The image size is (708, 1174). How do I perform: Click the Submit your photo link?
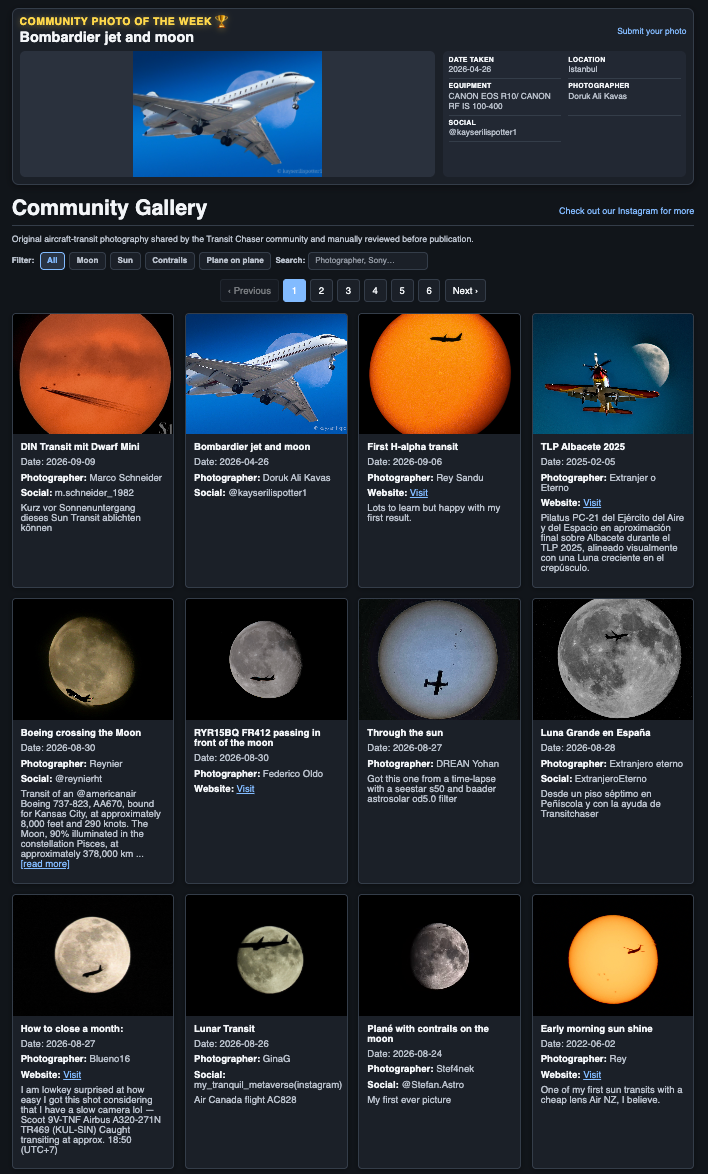pyautogui.click(x=651, y=31)
